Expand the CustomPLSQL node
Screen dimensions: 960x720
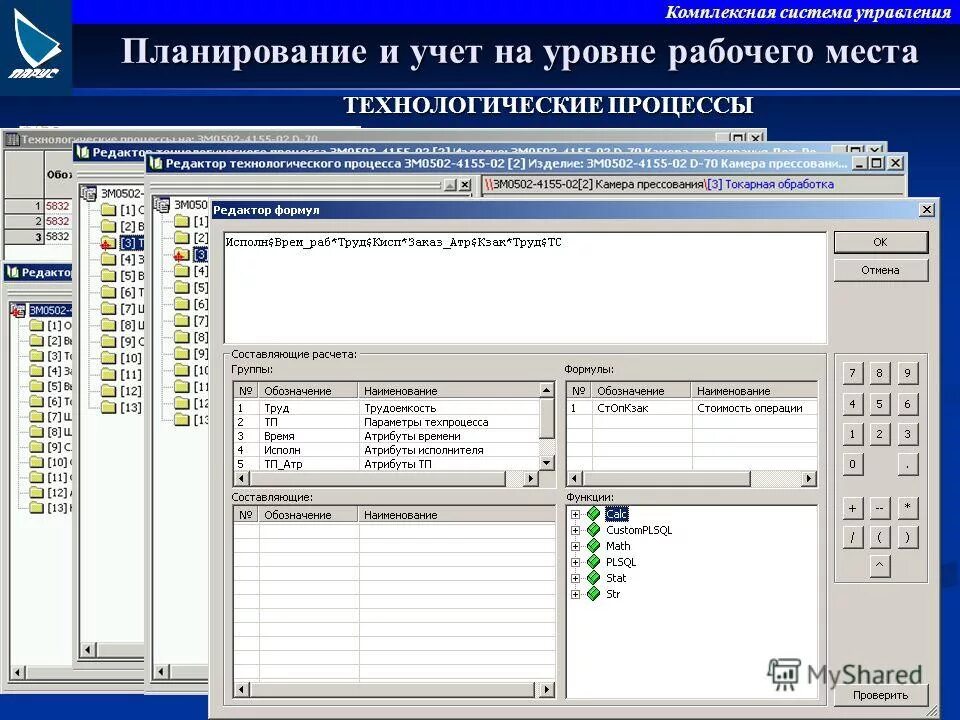click(575, 529)
